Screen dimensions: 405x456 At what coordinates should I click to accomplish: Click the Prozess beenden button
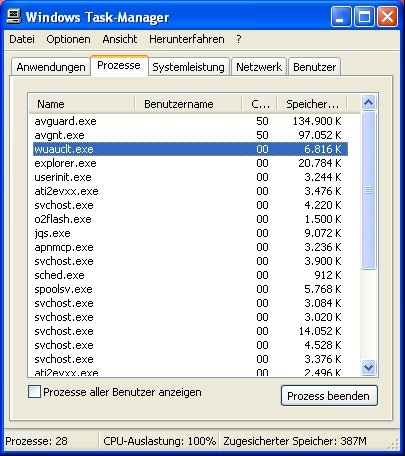329,396
